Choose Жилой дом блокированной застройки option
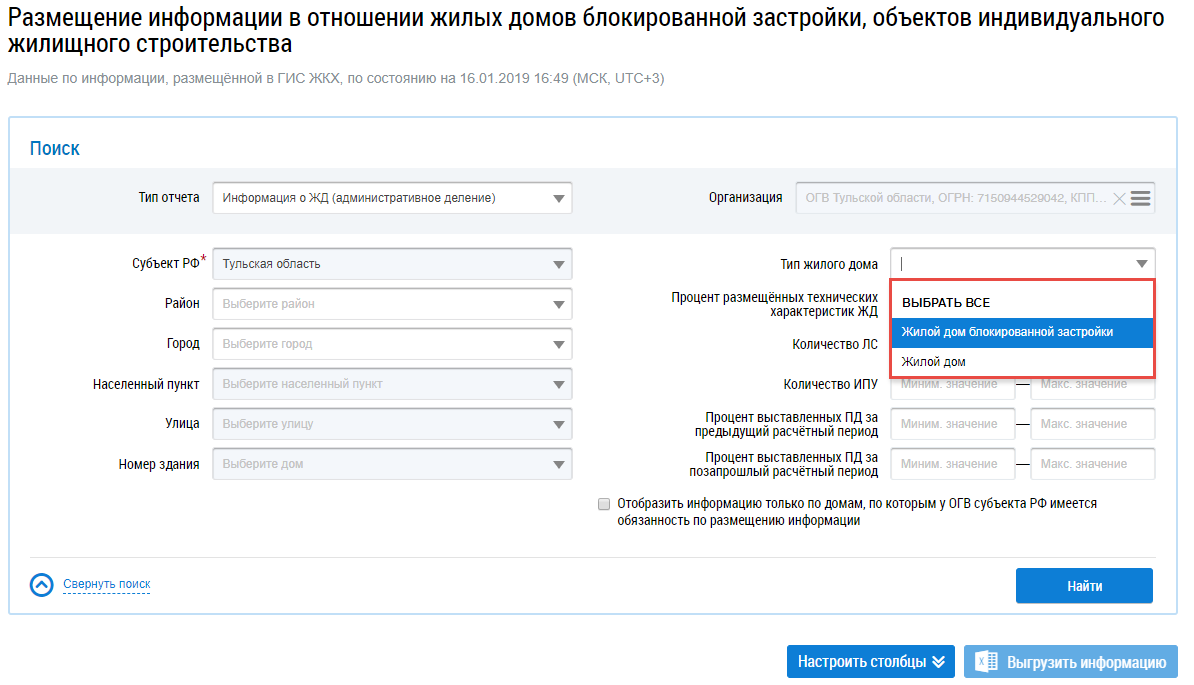The width and height of the screenshot is (1194, 685). pos(1007,332)
